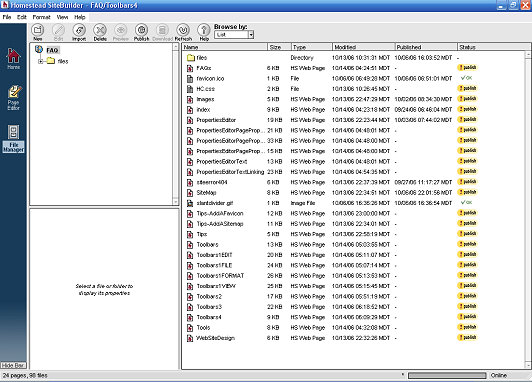The width and height of the screenshot is (532, 382).
Task: Click the file icon beside favicon.ico
Action: pyautogui.click(x=190, y=78)
